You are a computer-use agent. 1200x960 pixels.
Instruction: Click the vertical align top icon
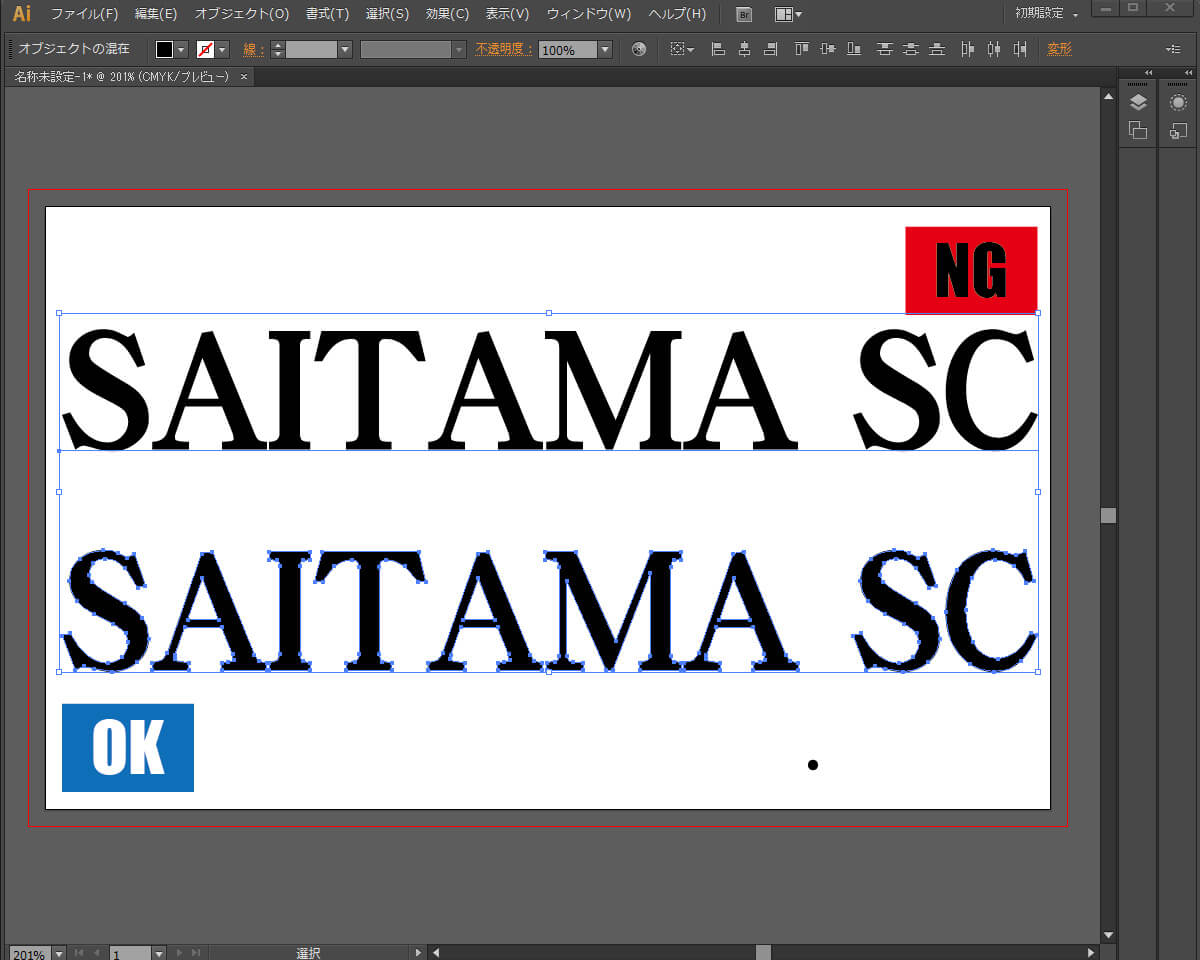tap(802, 49)
